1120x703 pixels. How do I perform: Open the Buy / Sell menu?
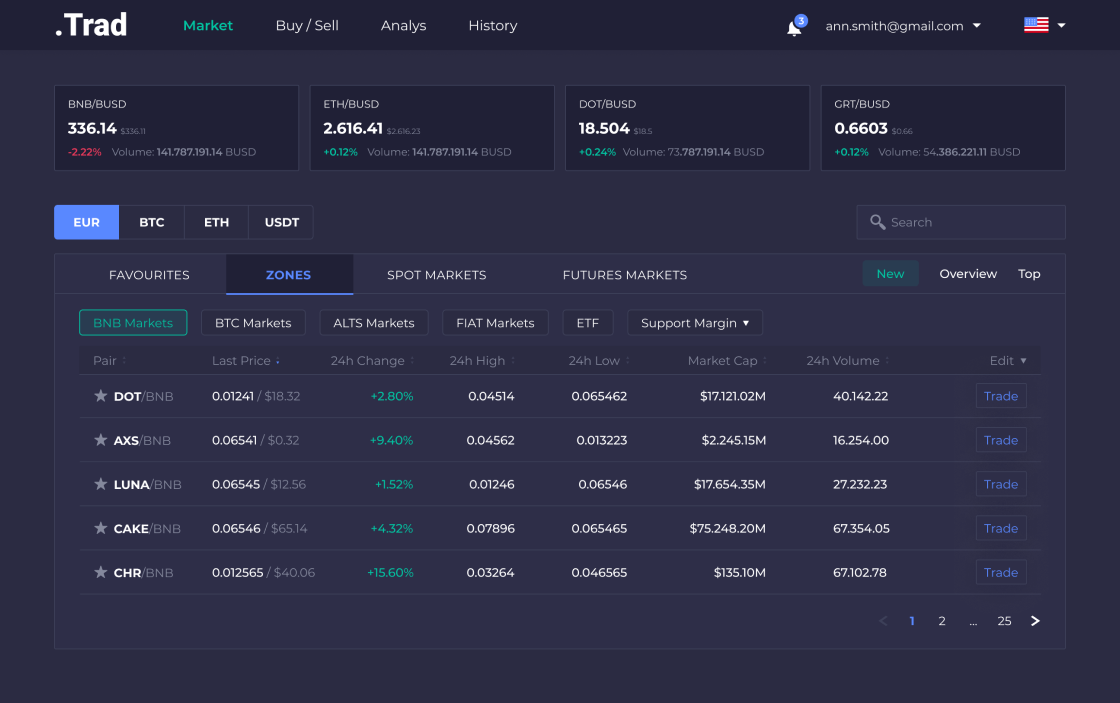(x=307, y=26)
